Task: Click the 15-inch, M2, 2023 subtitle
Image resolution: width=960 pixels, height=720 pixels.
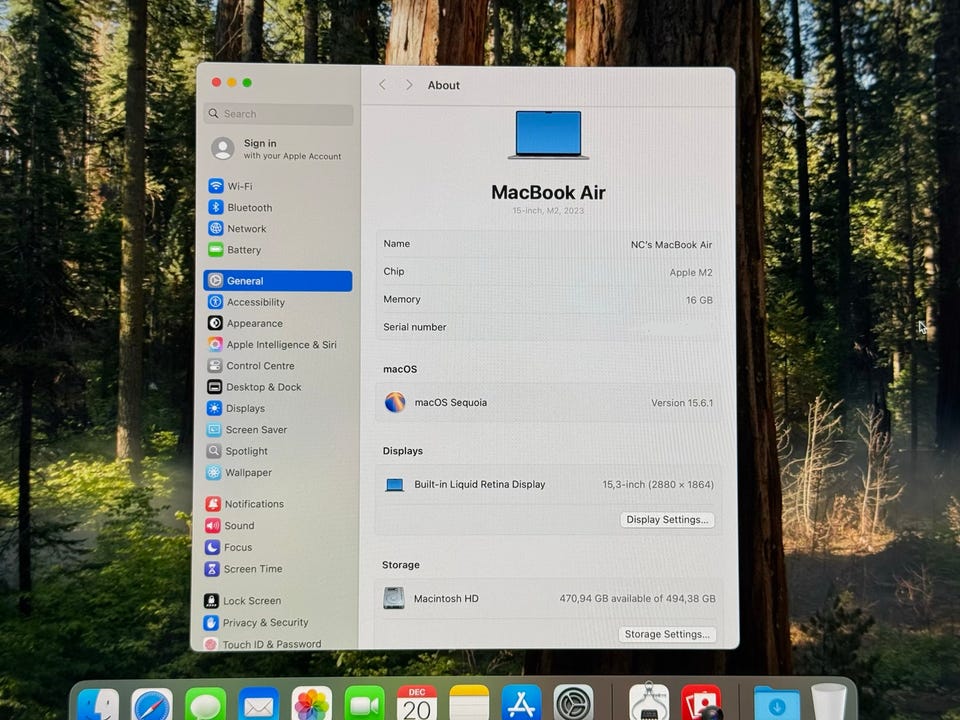Action: point(548,211)
